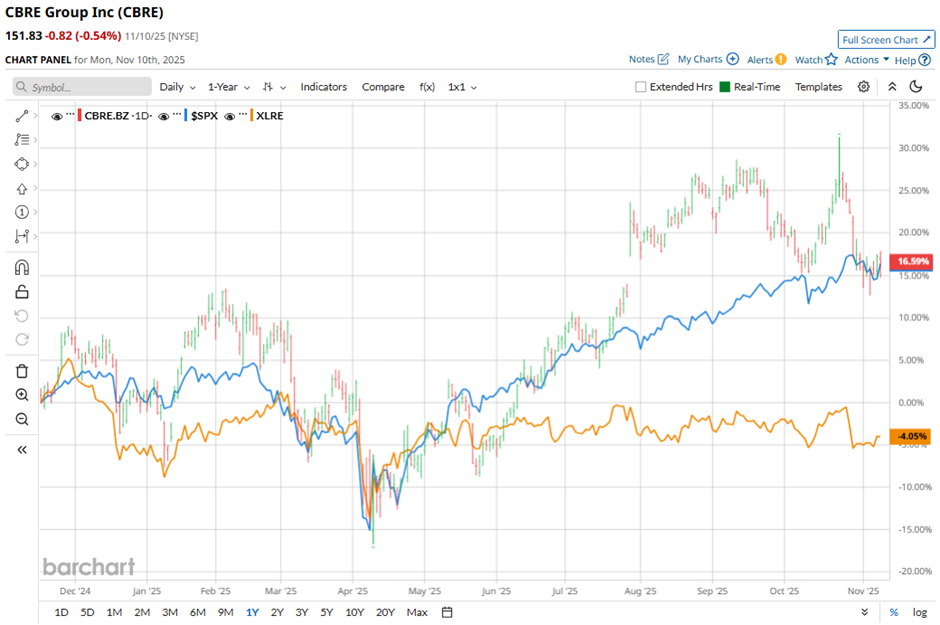
Task: Enable the Extended Hrs checkbox
Action: 641,87
